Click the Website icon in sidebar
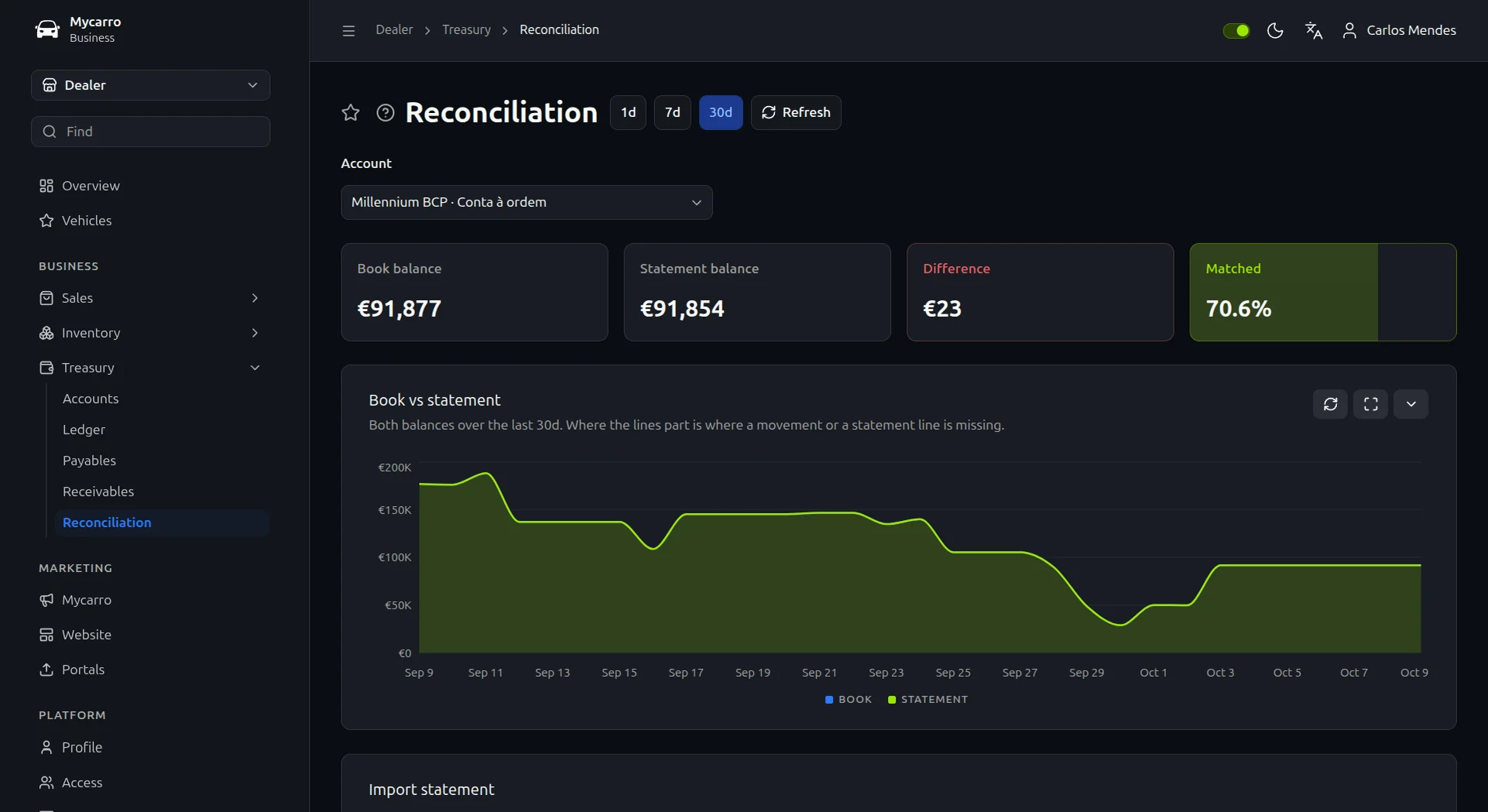The image size is (1488, 812). point(46,635)
